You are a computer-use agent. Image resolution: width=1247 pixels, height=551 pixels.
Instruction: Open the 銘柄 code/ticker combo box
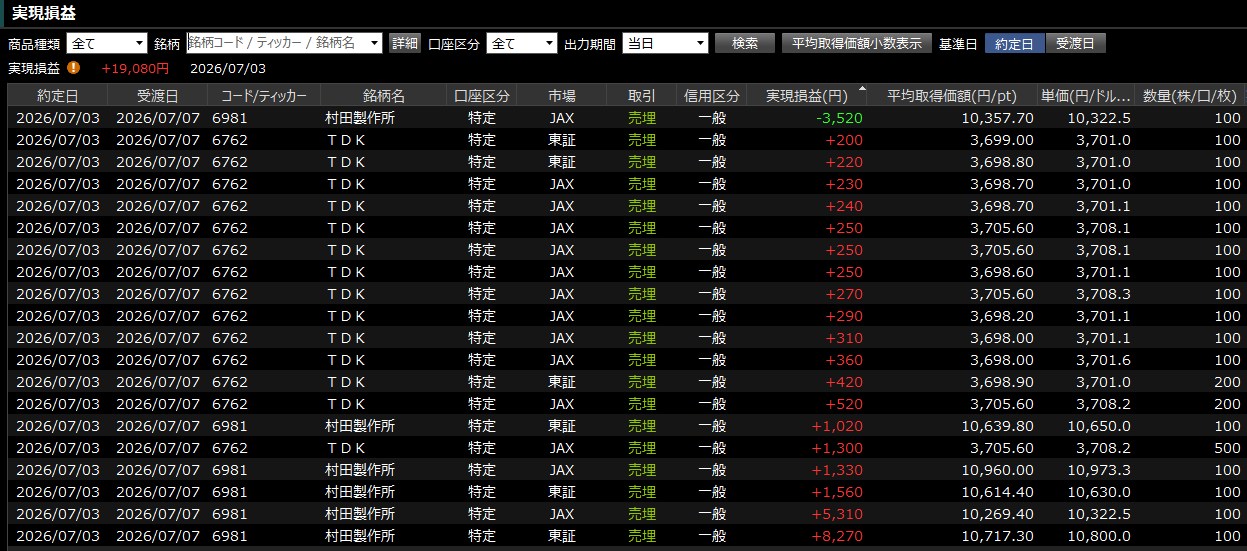pos(285,43)
